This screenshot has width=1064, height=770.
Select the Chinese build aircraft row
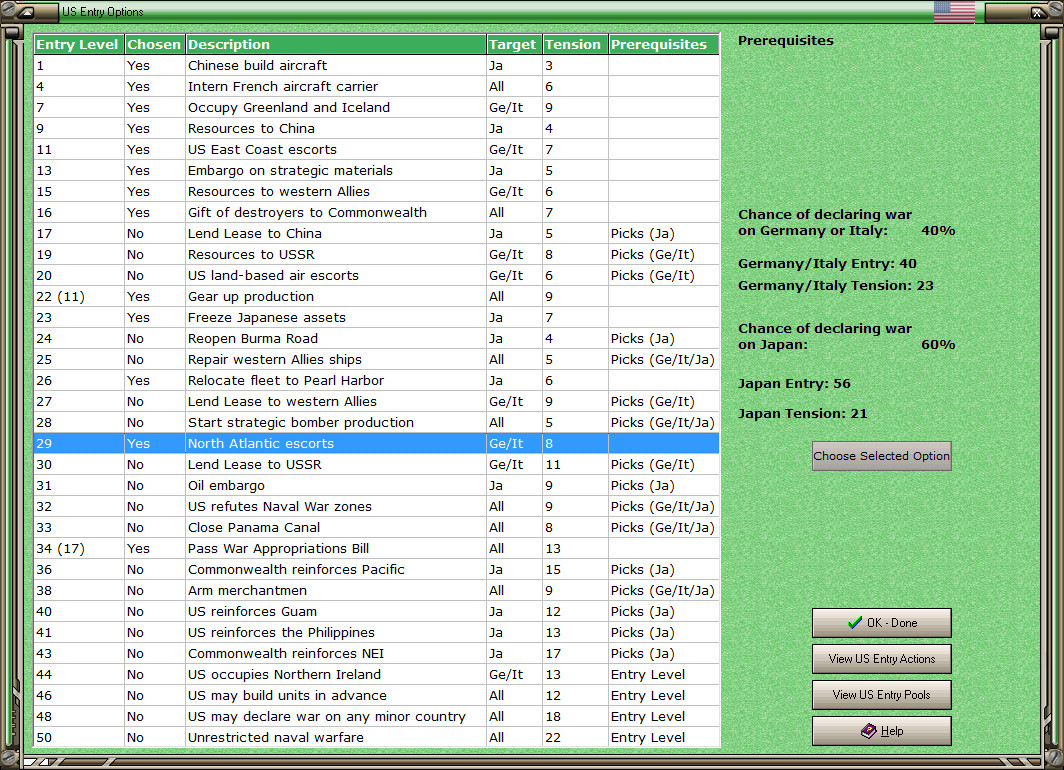coord(377,65)
